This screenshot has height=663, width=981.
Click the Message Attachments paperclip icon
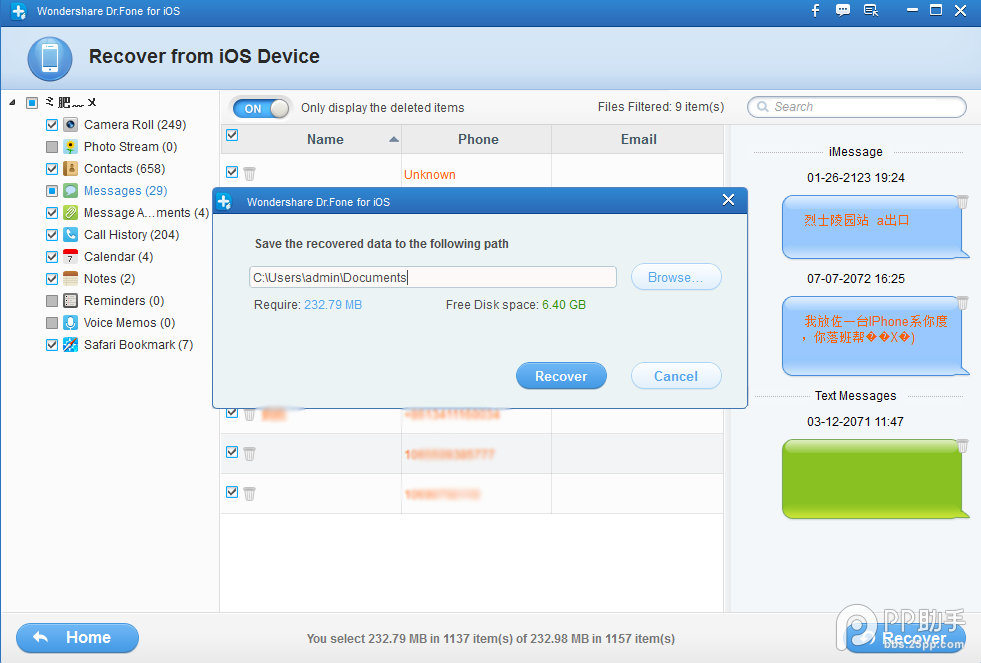(x=71, y=213)
